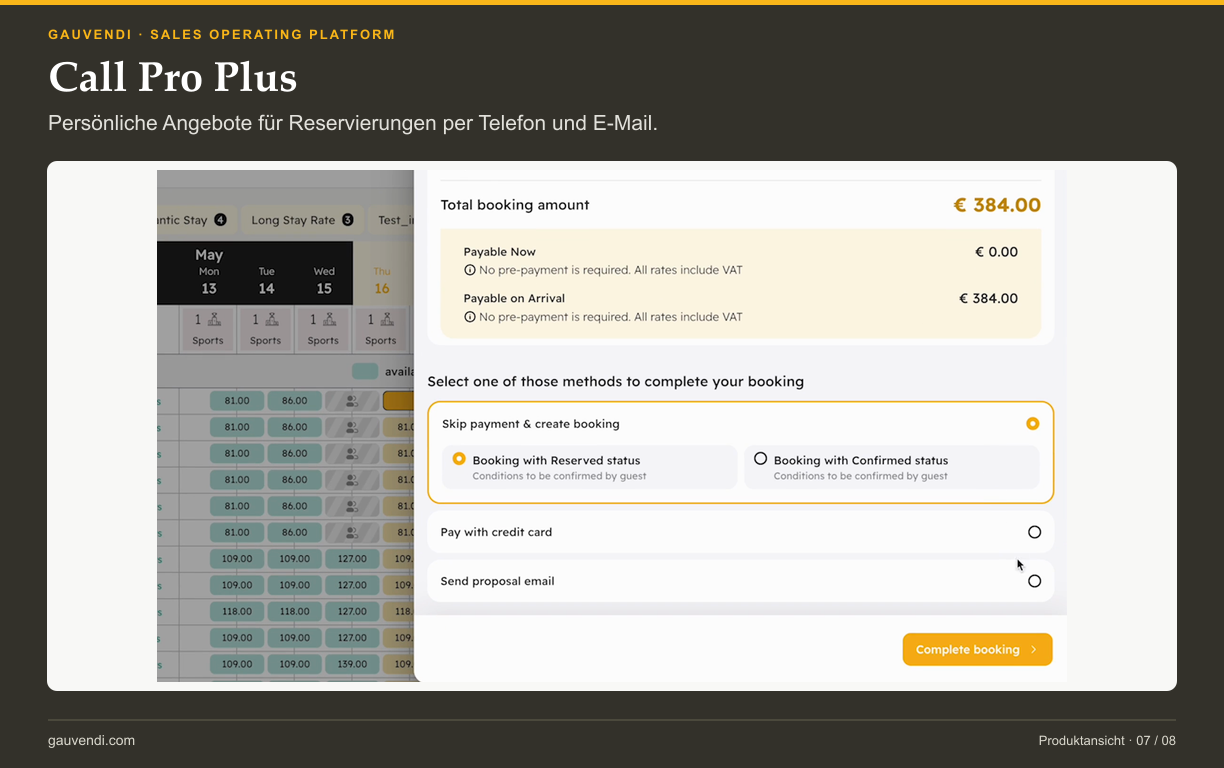Click the 118.00 rate under Monday
Viewport: 1224px width, 768px height.
(x=237, y=611)
